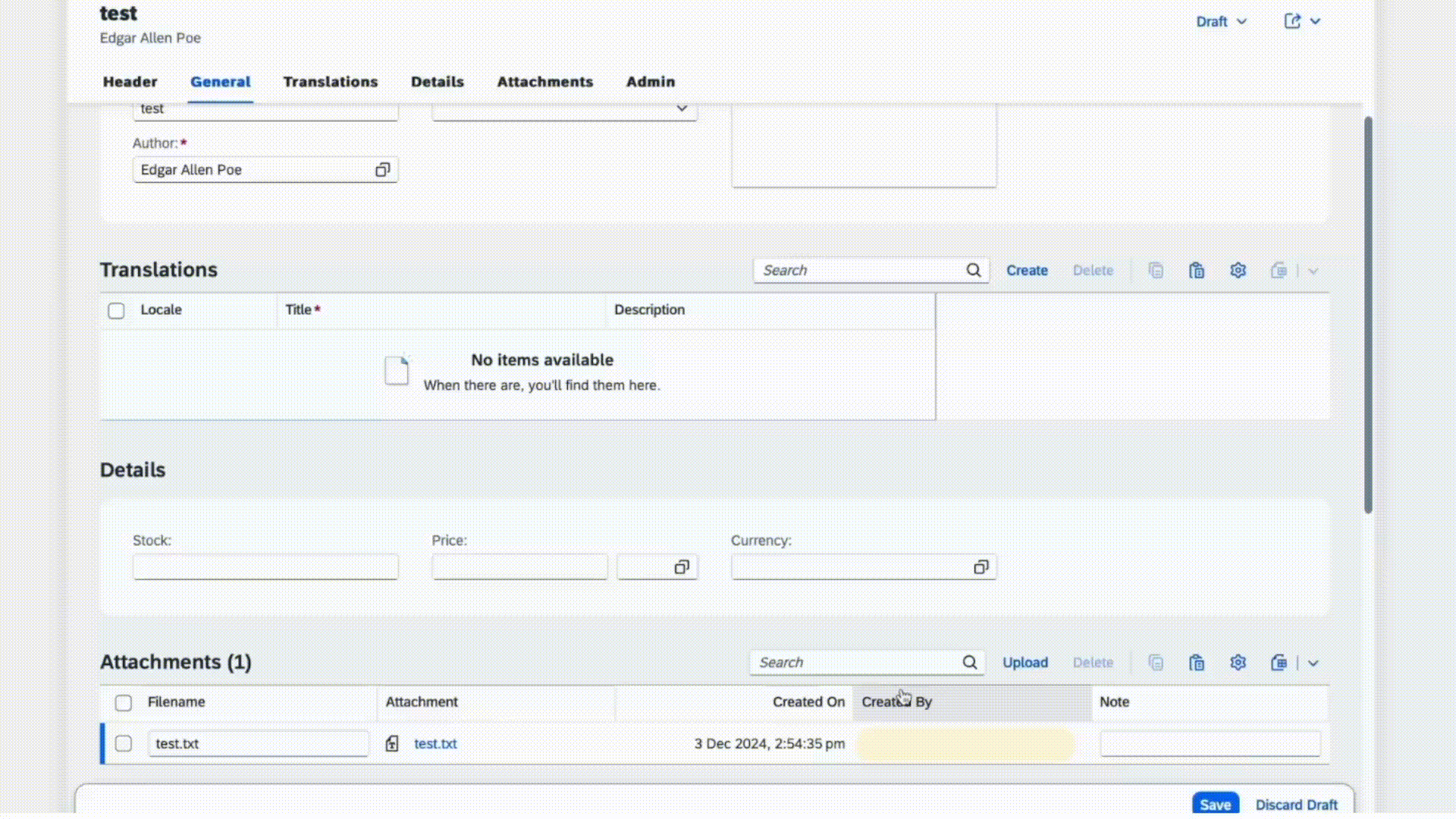Image resolution: width=1456 pixels, height=819 pixels.
Task: Click the vertical page scrollbar
Action: (1368, 315)
